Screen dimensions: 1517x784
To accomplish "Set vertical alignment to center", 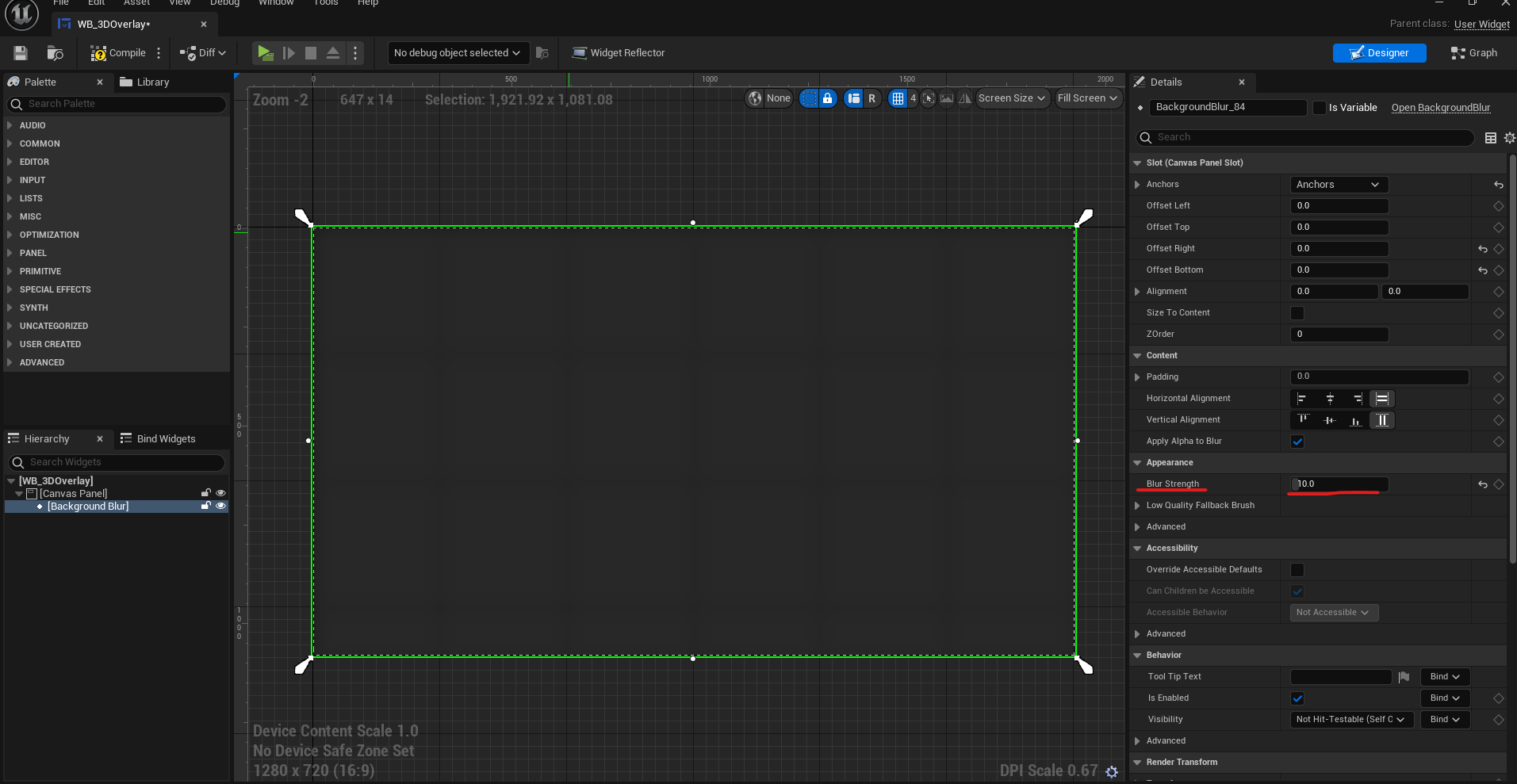I will tap(1330, 420).
